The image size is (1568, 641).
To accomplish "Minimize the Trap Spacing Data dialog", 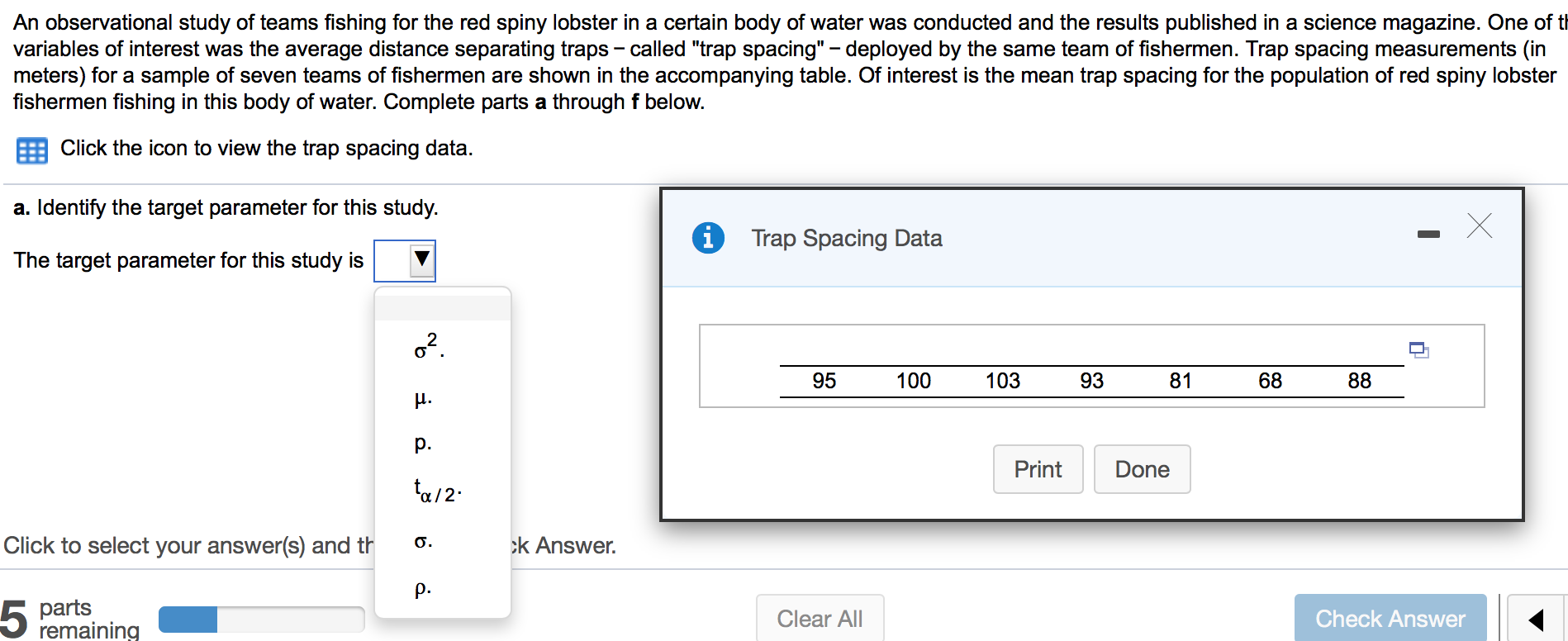I will pyautogui.click(x=1428, y=235).
